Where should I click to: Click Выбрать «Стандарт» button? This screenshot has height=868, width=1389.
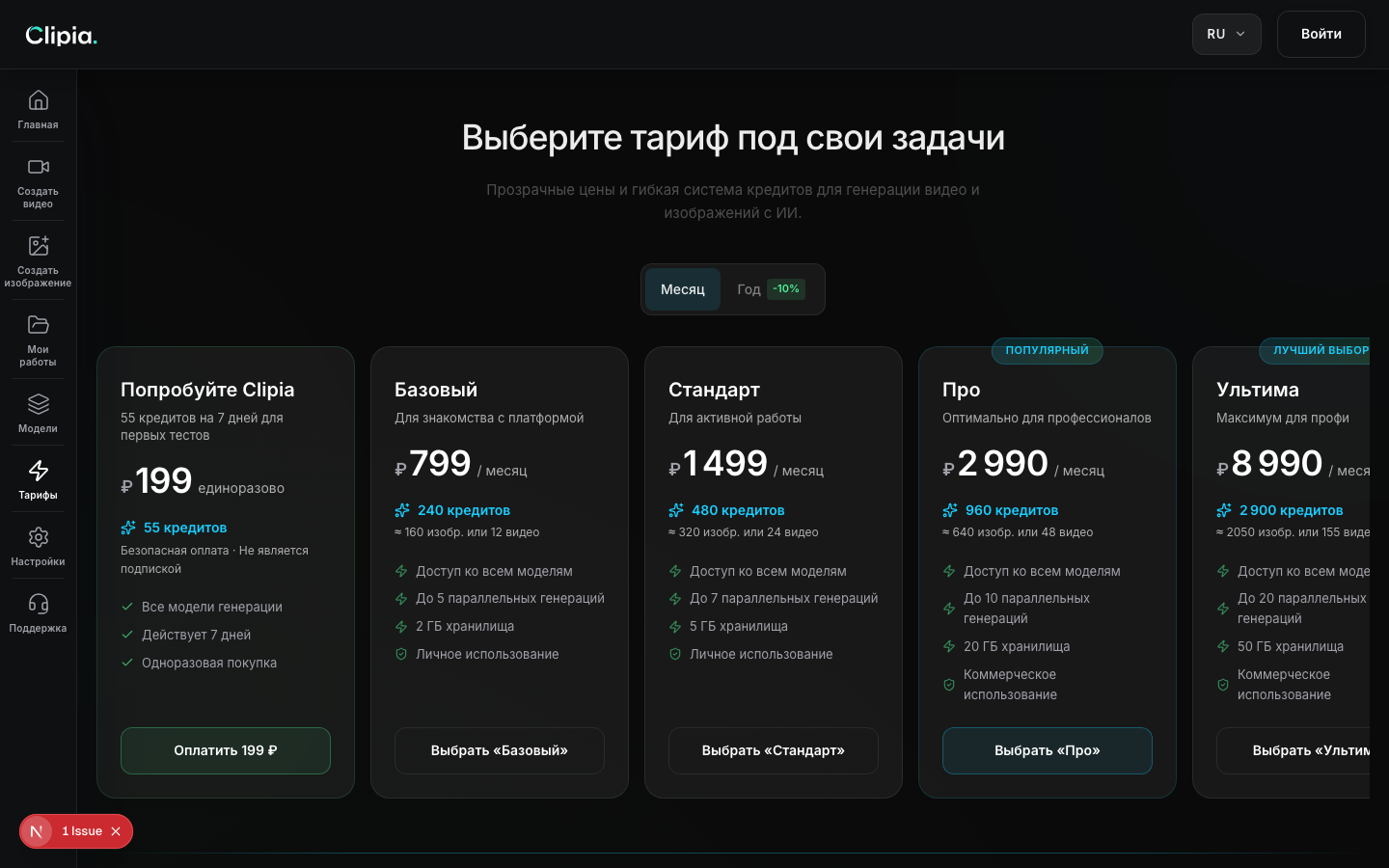tap(774, 750)
